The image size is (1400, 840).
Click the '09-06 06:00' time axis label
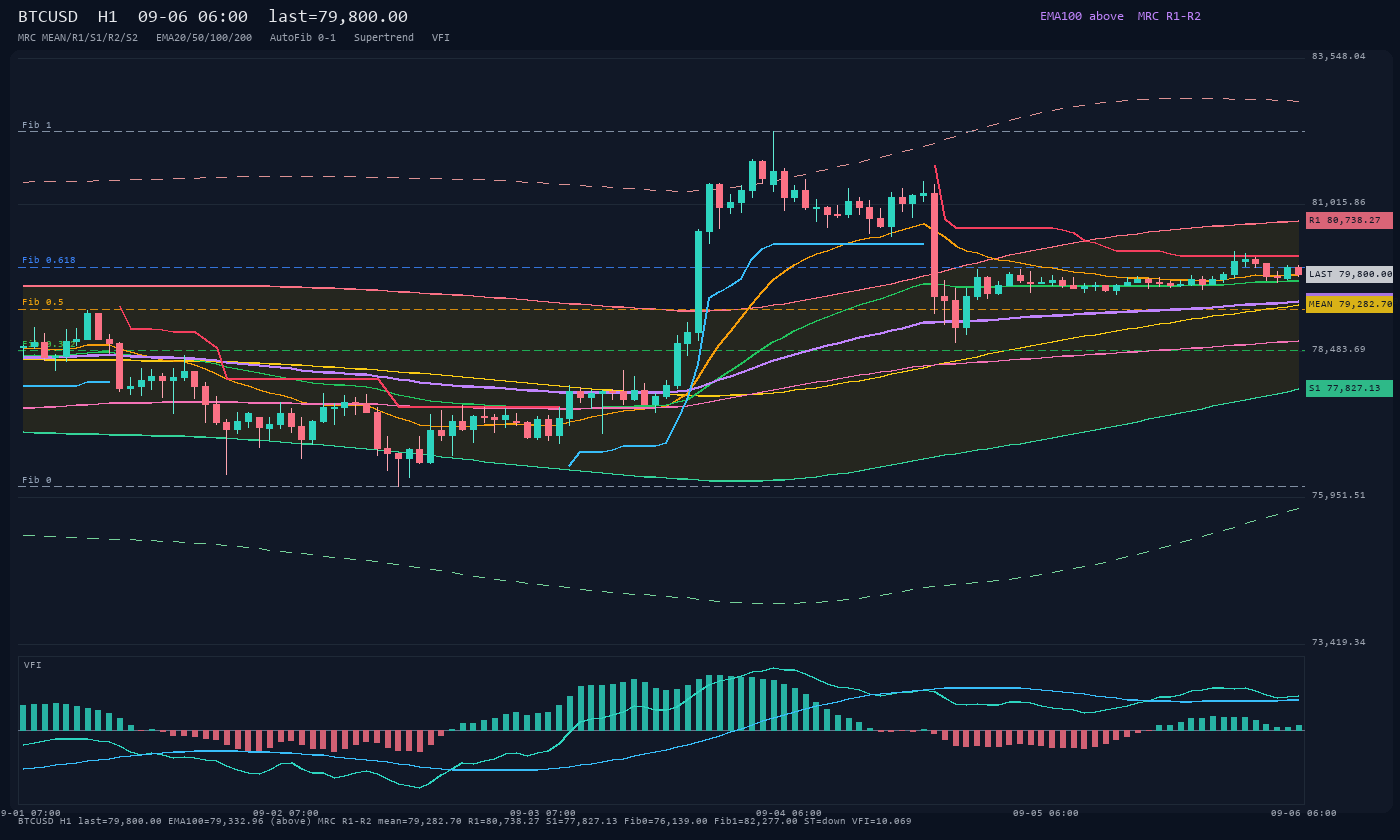pyautogui.click(x=1304, y=813)
